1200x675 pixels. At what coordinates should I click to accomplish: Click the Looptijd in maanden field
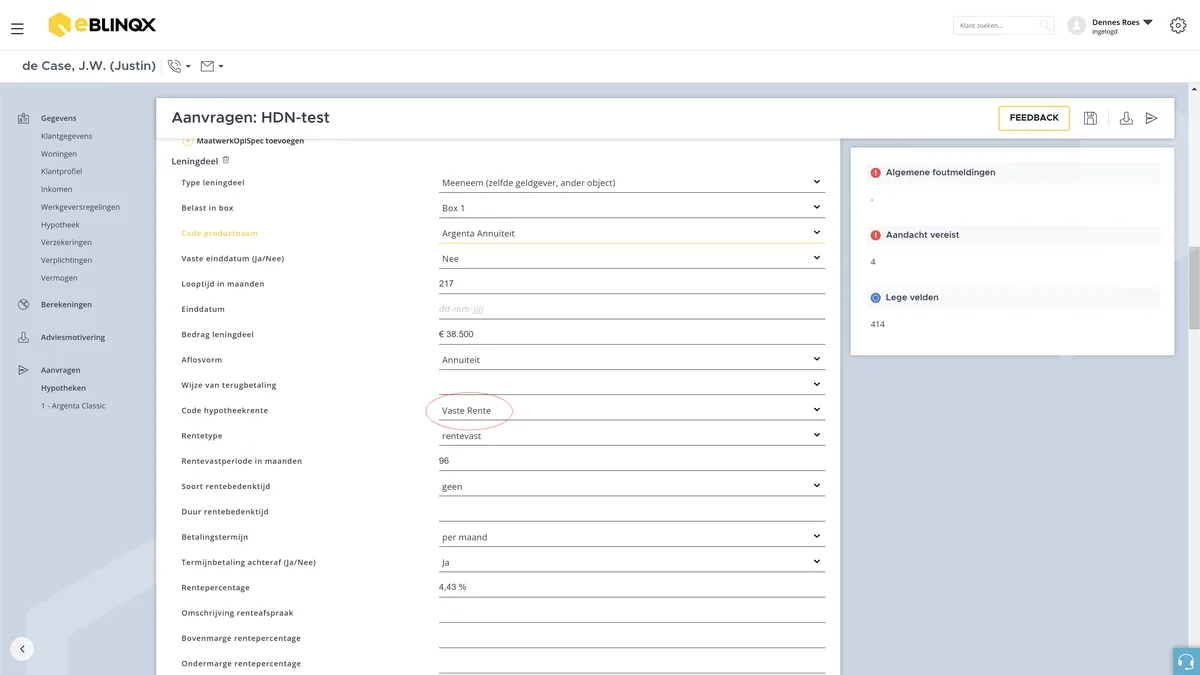point(631,284)
